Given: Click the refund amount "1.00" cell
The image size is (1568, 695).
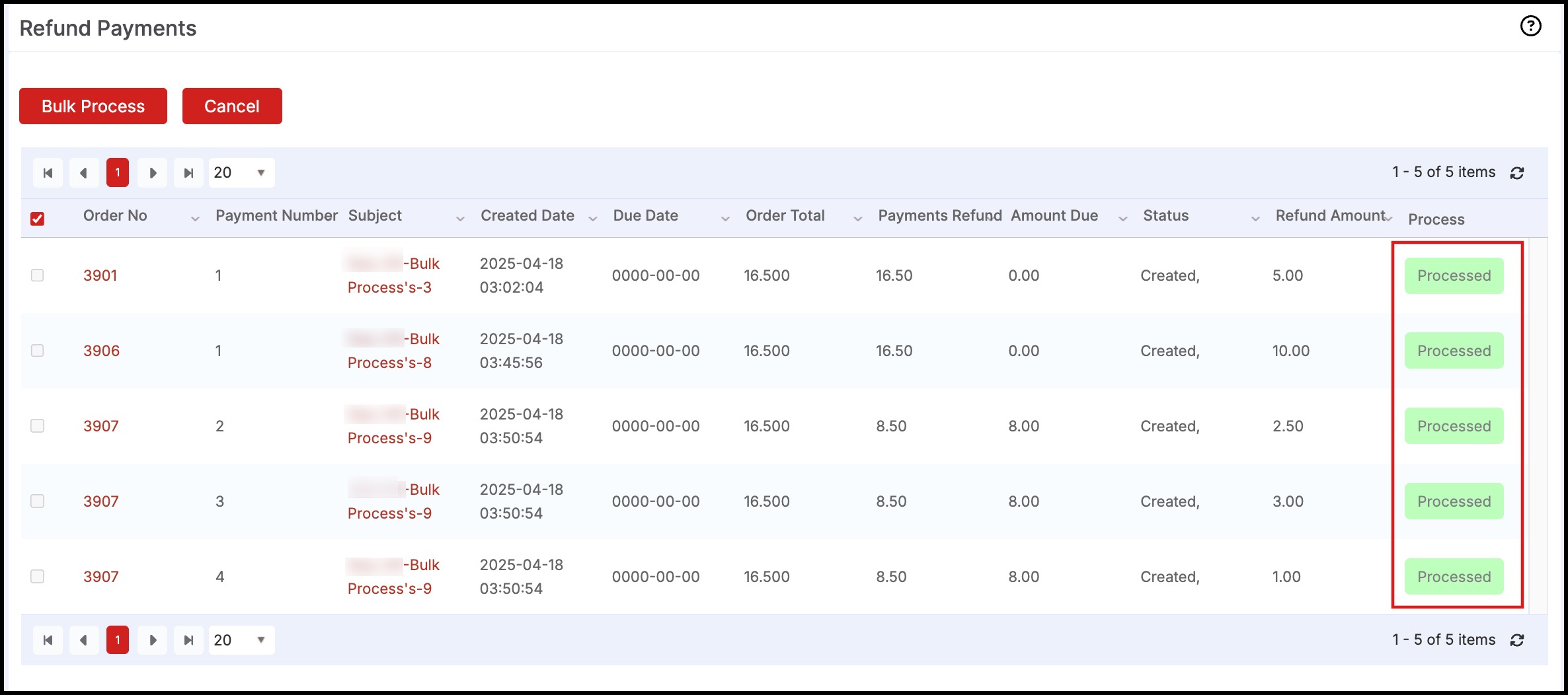Looking at the screenshot, I should 1286,577.
